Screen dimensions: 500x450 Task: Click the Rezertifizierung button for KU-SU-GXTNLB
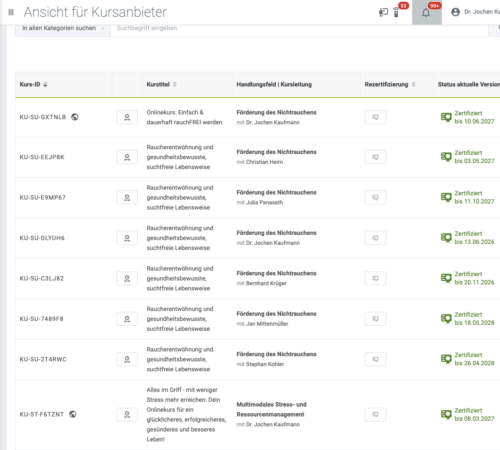(375, 117)
